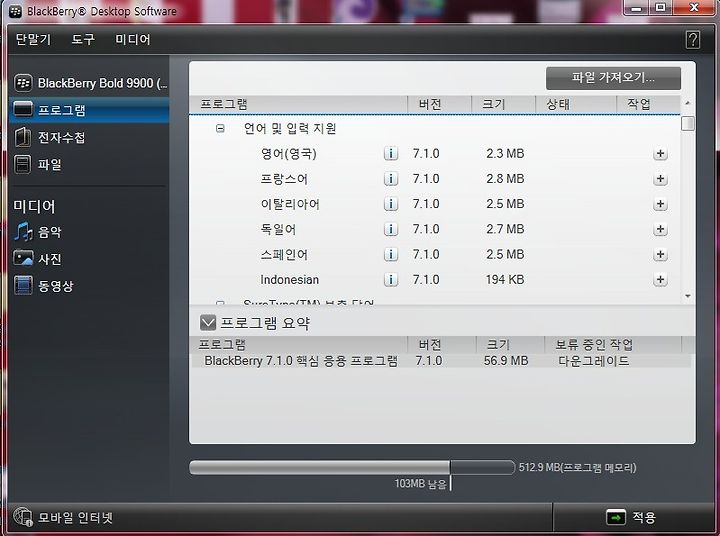This screenshot has width=720, height=536.
Task: Show info for 독일어
Action: pyautogui.click(x=391, y=229)
